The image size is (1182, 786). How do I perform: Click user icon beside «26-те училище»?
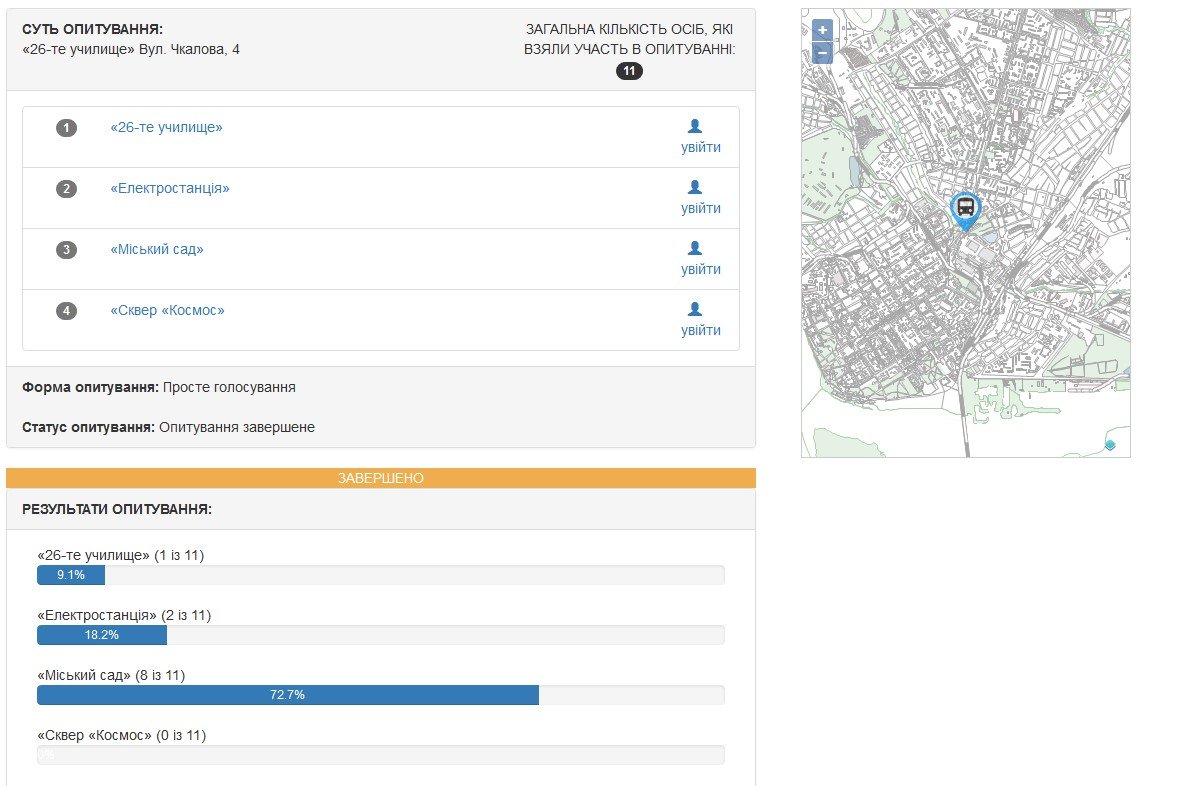coord(695,126)
